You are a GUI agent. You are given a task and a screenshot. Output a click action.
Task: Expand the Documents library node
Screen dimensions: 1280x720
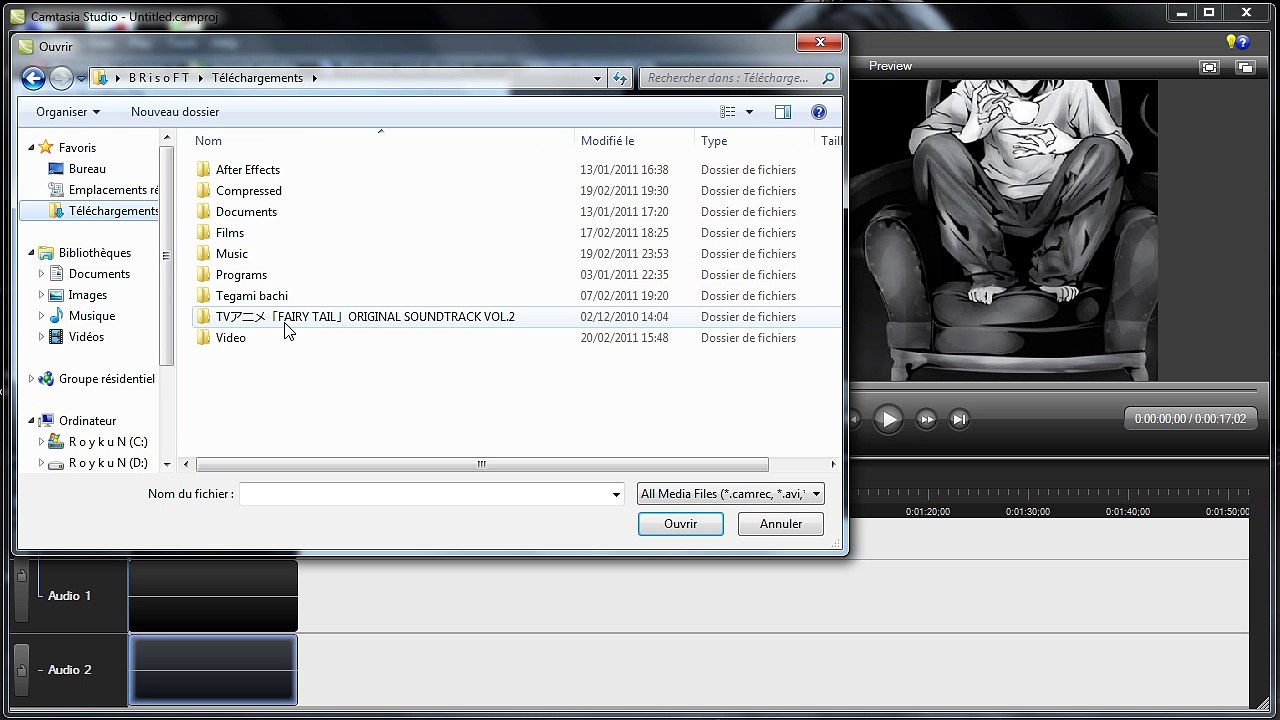pos(41,274)
